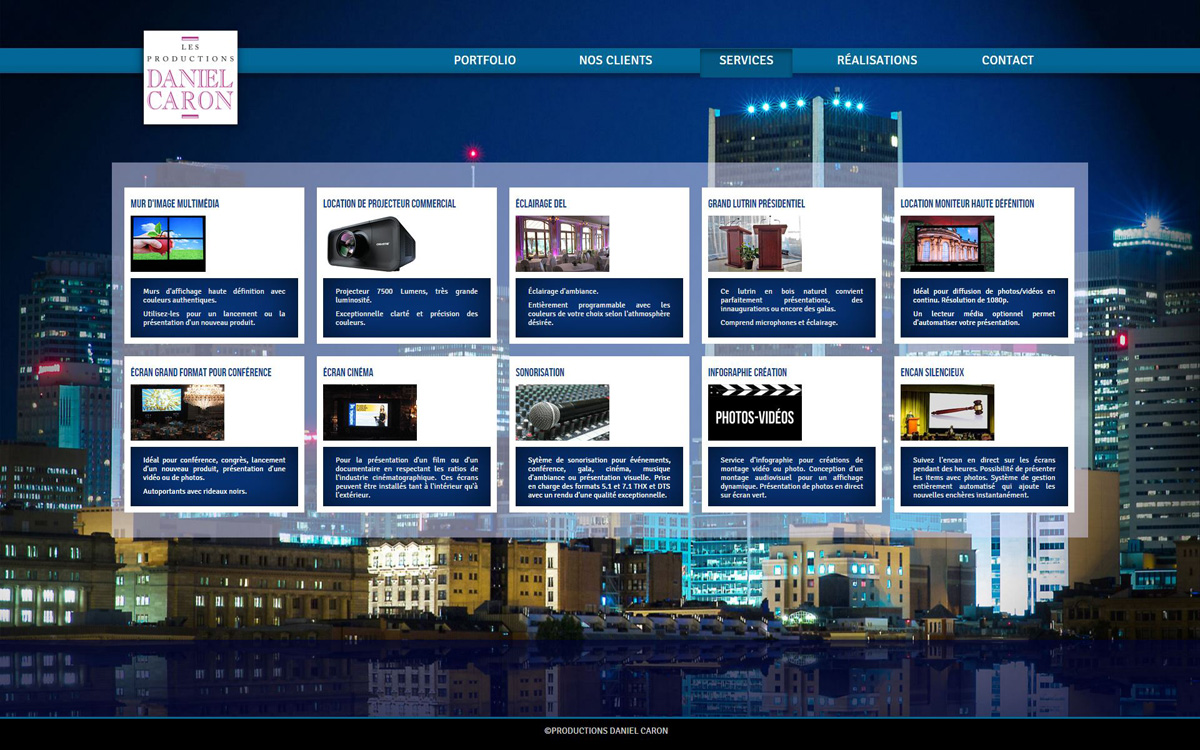Viewport: 1200px width, 750px height.
Task: Select the Écran cinéma thumbnail
Action: pos(370,412)
